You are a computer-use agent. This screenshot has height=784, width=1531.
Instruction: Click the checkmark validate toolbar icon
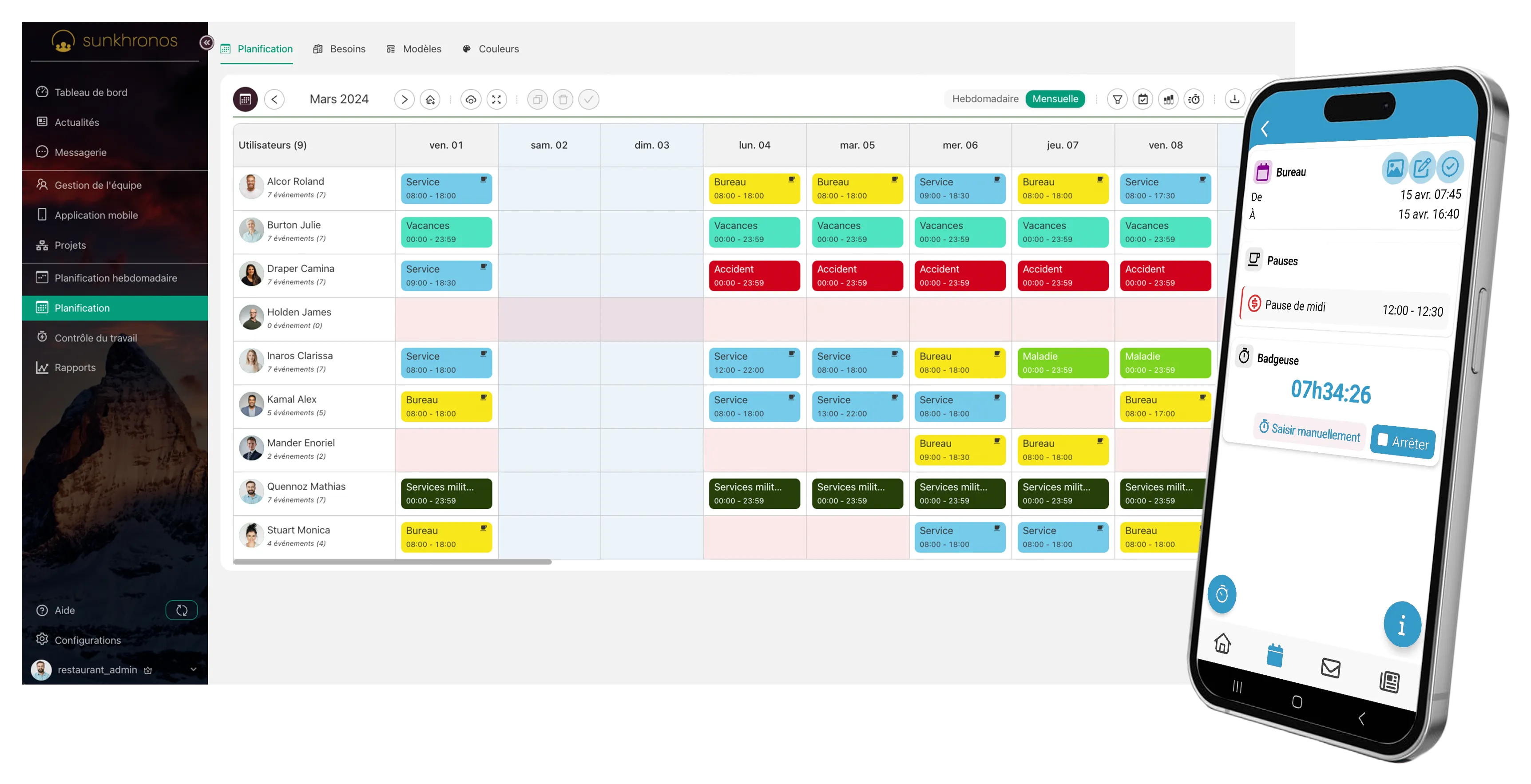coord(589,99)
